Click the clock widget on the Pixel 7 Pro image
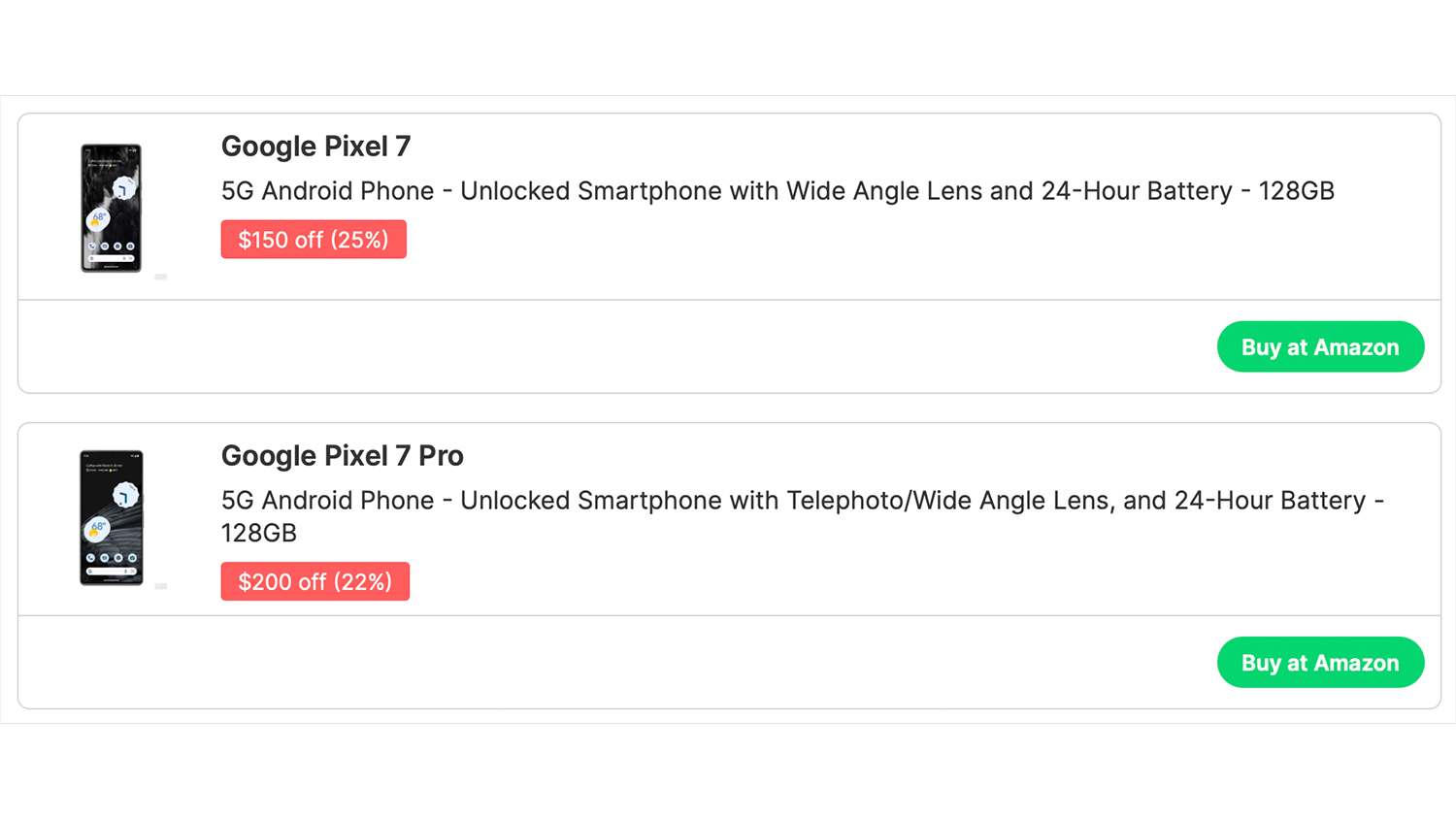Image resolution: width=1456 pixels, height=819 pixels. click(x=124, y=496)
